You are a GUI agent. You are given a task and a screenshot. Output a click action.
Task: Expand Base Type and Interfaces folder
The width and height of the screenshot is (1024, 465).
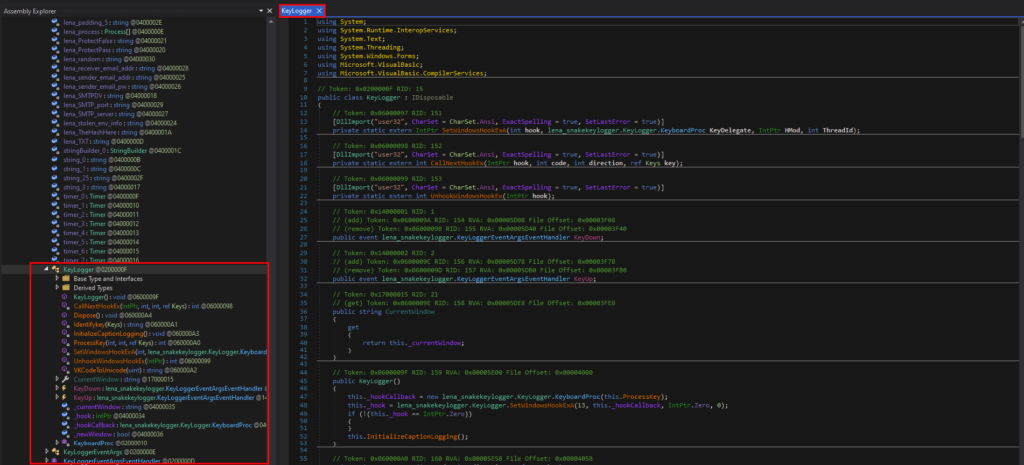pos(55,279)
